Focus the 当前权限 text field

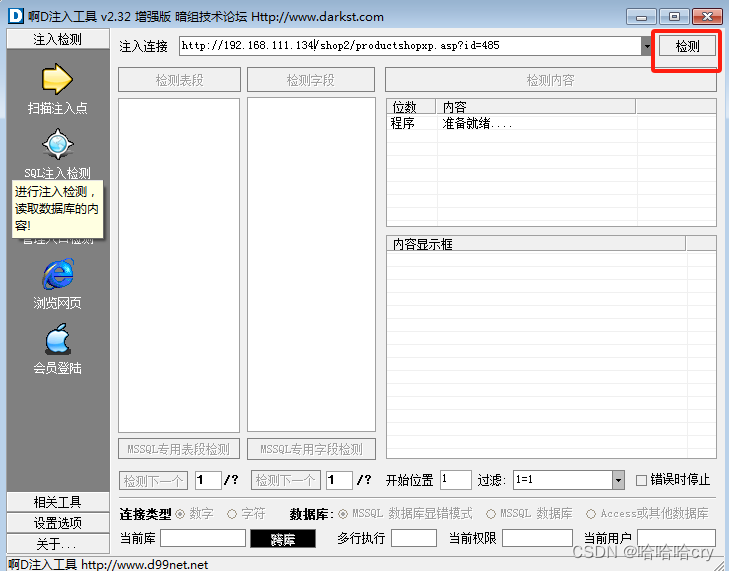(537, 538)
